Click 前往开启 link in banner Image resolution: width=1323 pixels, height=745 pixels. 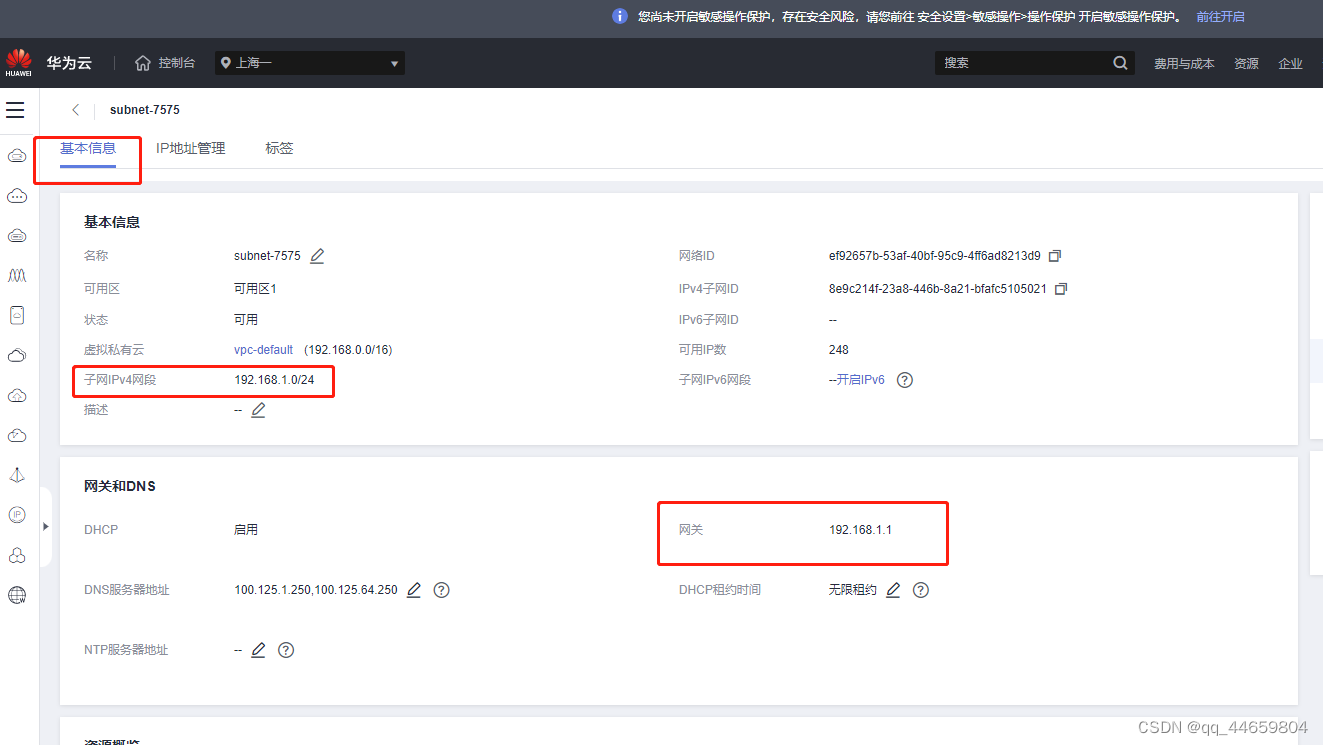tap(1220, 17)
